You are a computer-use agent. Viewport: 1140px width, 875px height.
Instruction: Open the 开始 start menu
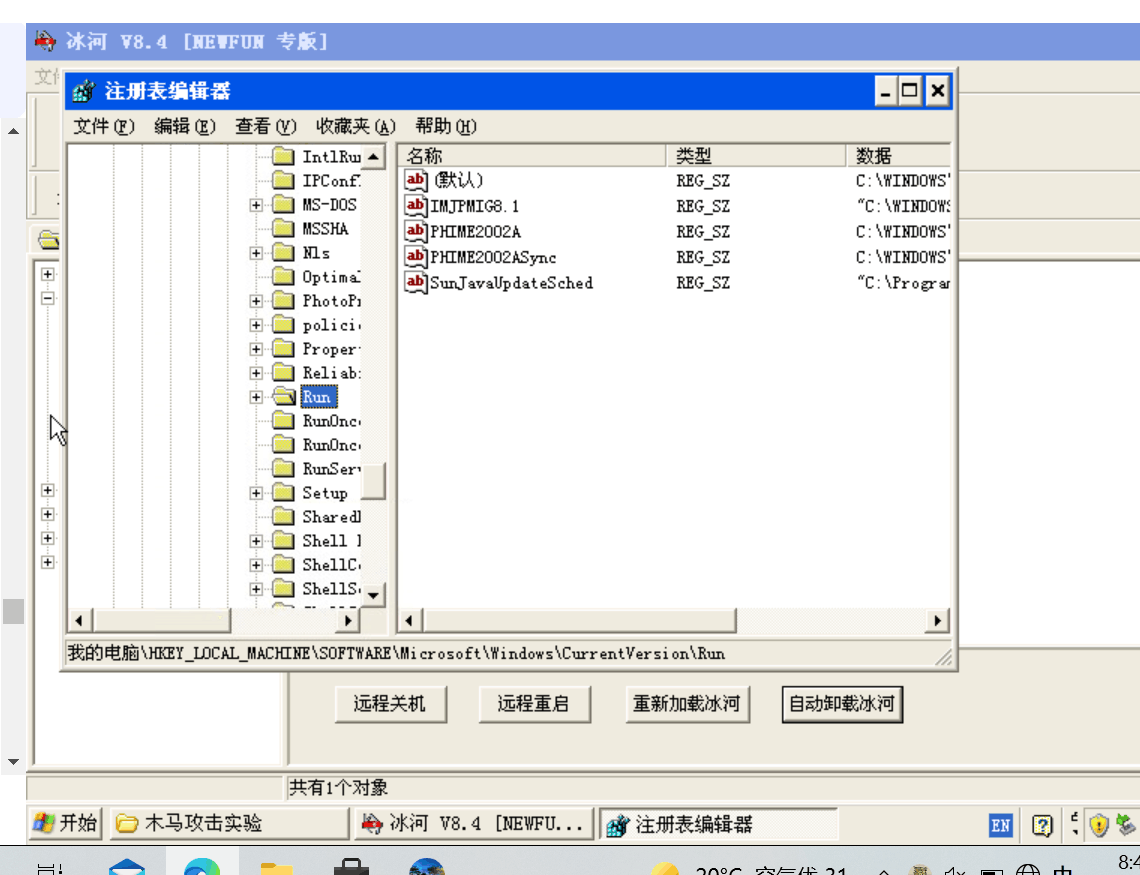click(65, 823)
